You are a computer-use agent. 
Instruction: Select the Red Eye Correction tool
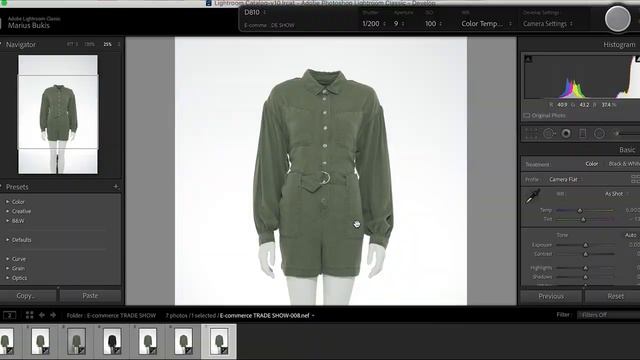click(566, 133)
